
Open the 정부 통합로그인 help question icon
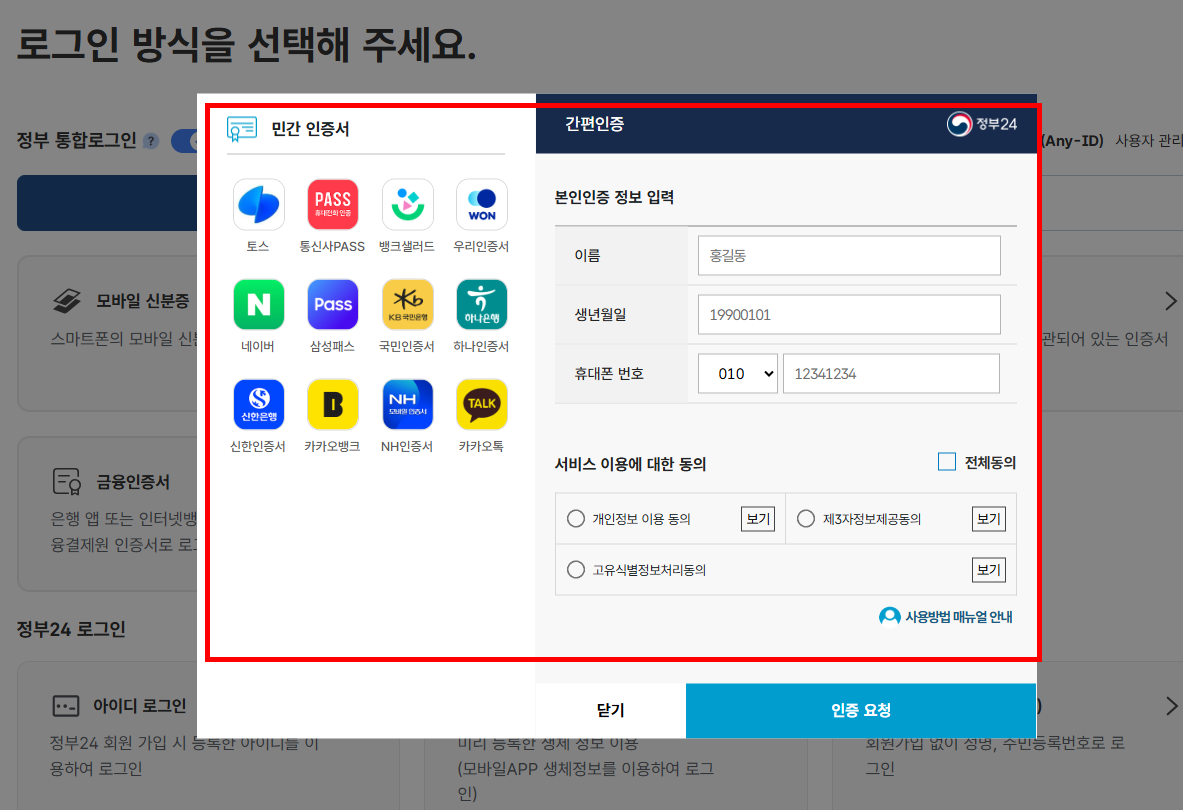(151, 141)
